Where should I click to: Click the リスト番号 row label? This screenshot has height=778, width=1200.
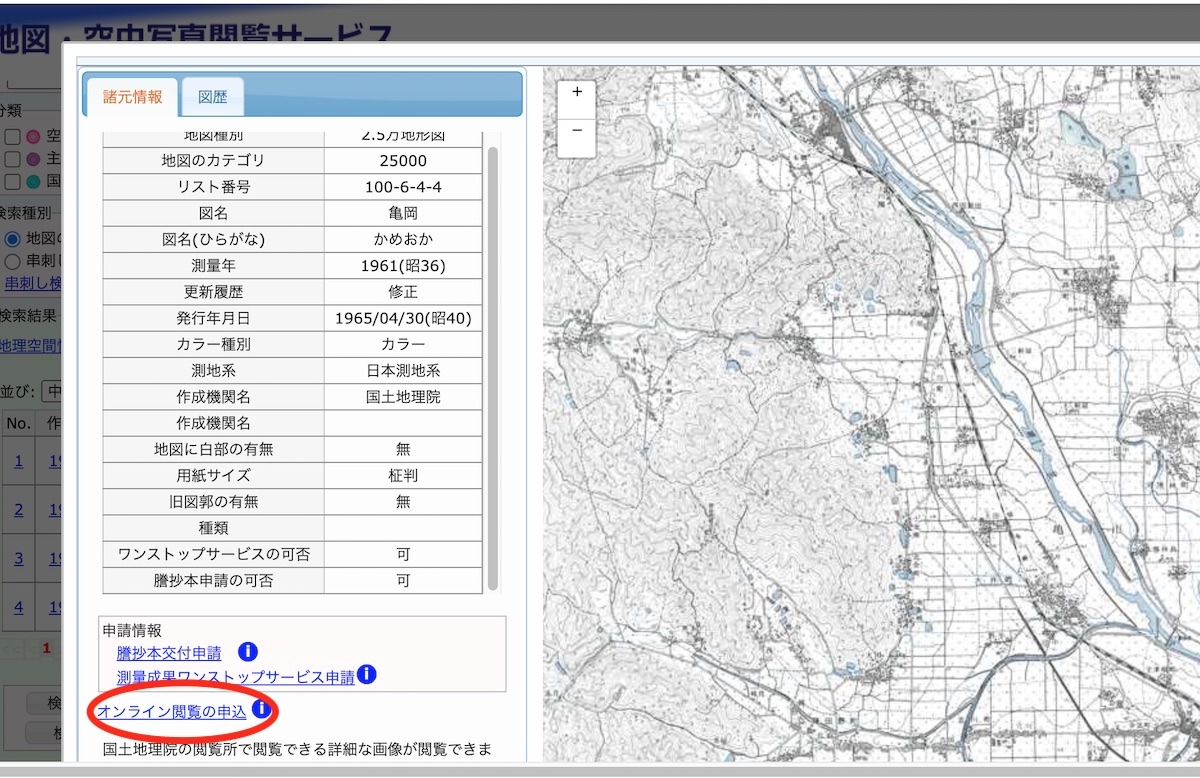[x=213, y=187]
